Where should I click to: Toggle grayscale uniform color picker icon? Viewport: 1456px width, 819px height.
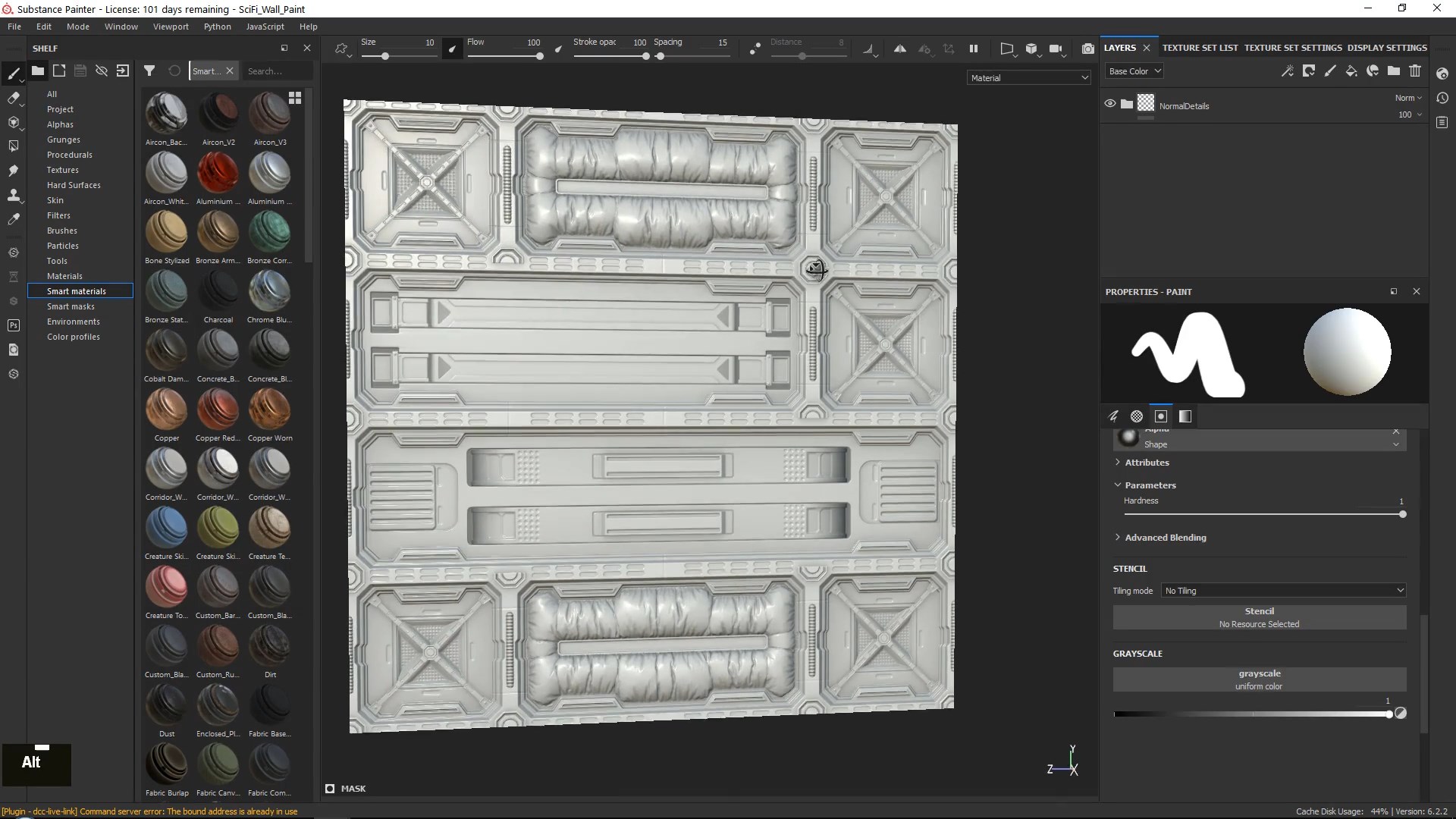[1401, 713]
